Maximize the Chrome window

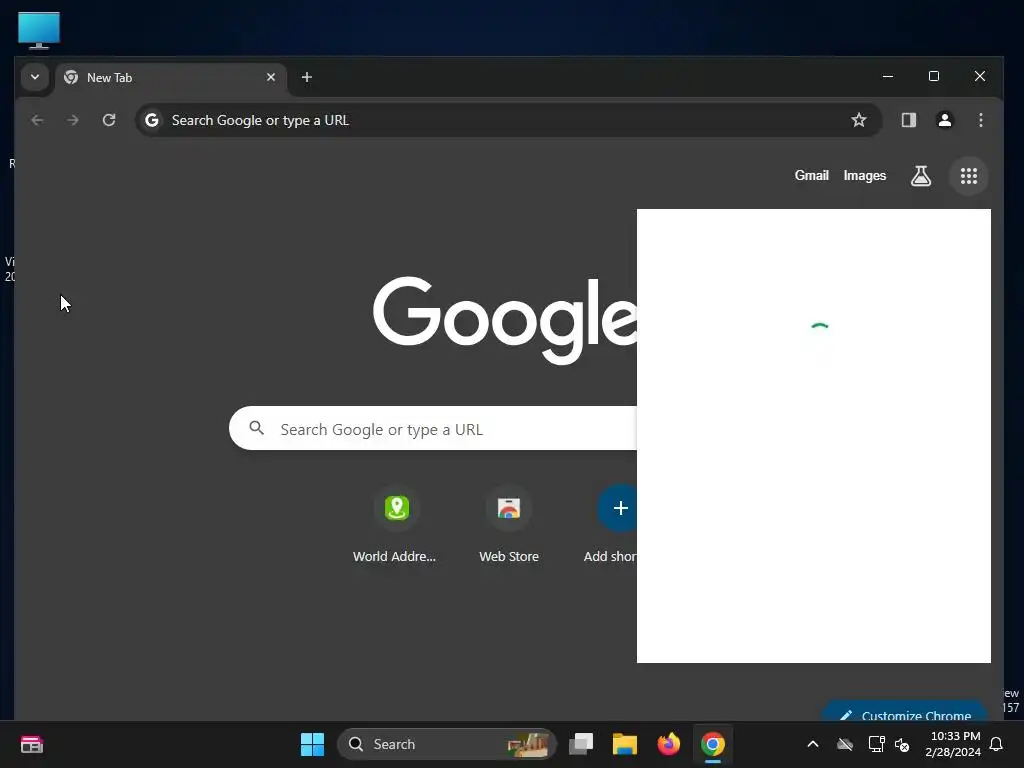[x=934, y=76]
